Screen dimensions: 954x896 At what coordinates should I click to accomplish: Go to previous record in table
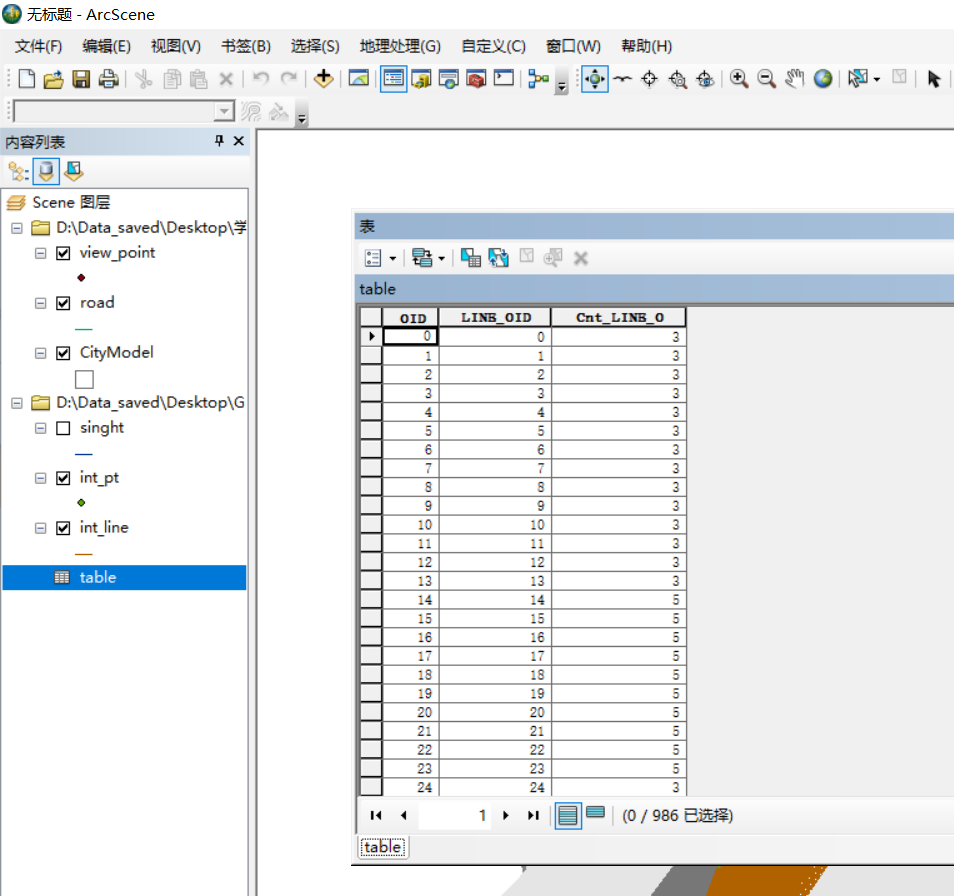[403, 816]
